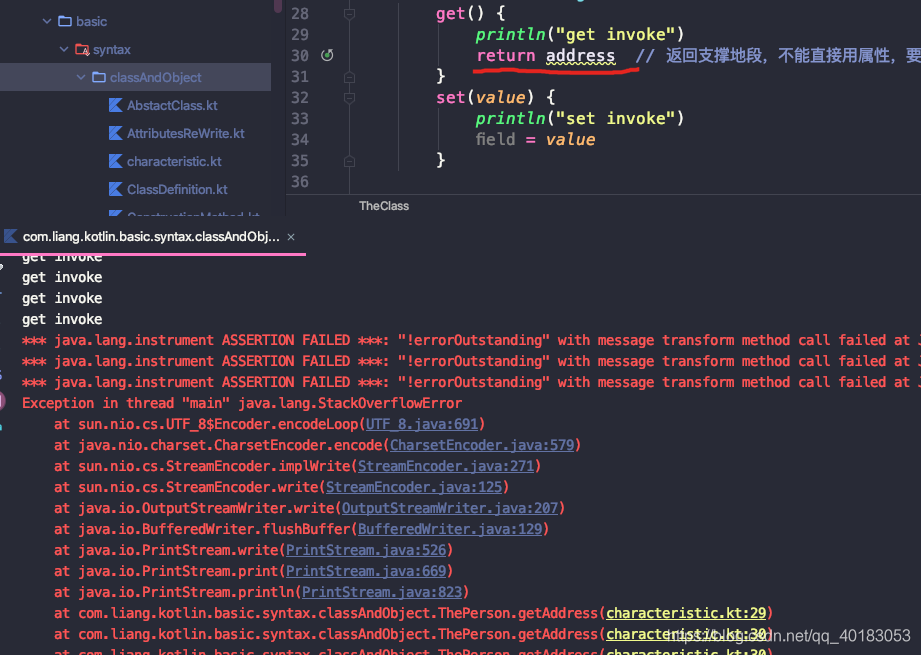The image size is (921, 655).
Task: Open OutputStreamWriter.java:207 link
Action: 450,509
